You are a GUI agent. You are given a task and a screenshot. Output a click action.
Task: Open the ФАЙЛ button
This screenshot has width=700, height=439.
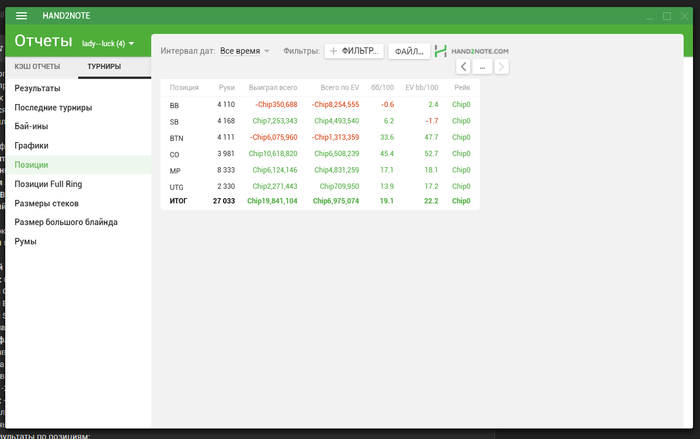(409, 51)
